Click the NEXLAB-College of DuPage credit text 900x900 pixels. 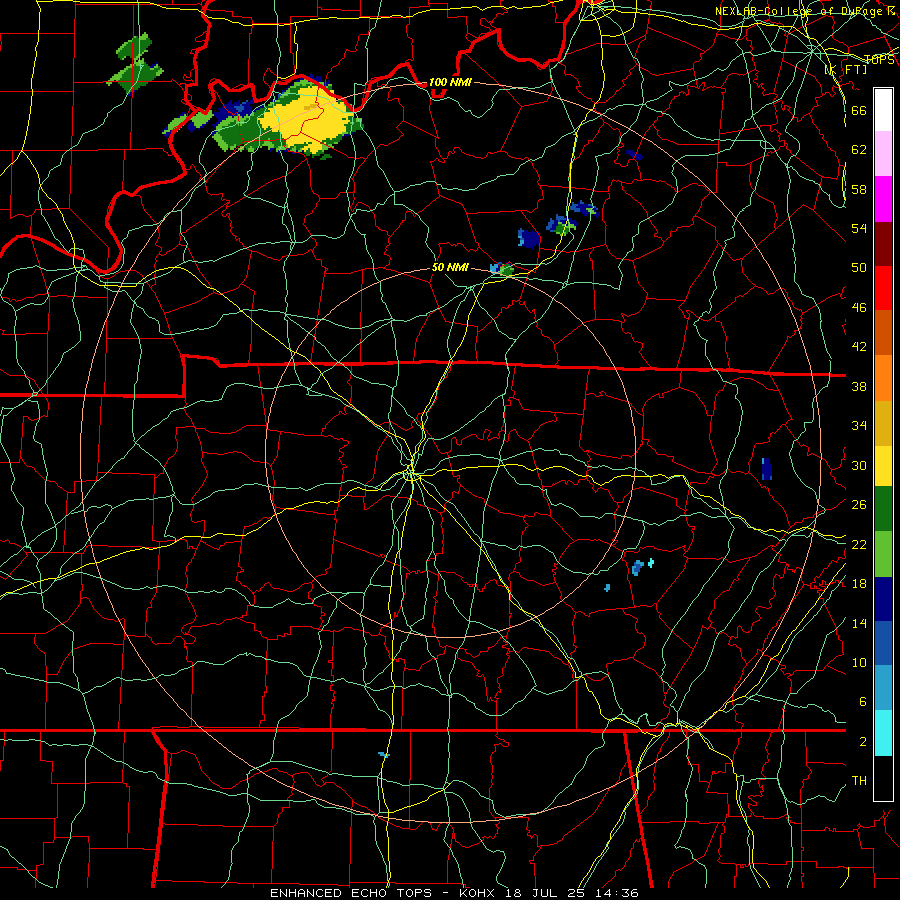[805, 11]
